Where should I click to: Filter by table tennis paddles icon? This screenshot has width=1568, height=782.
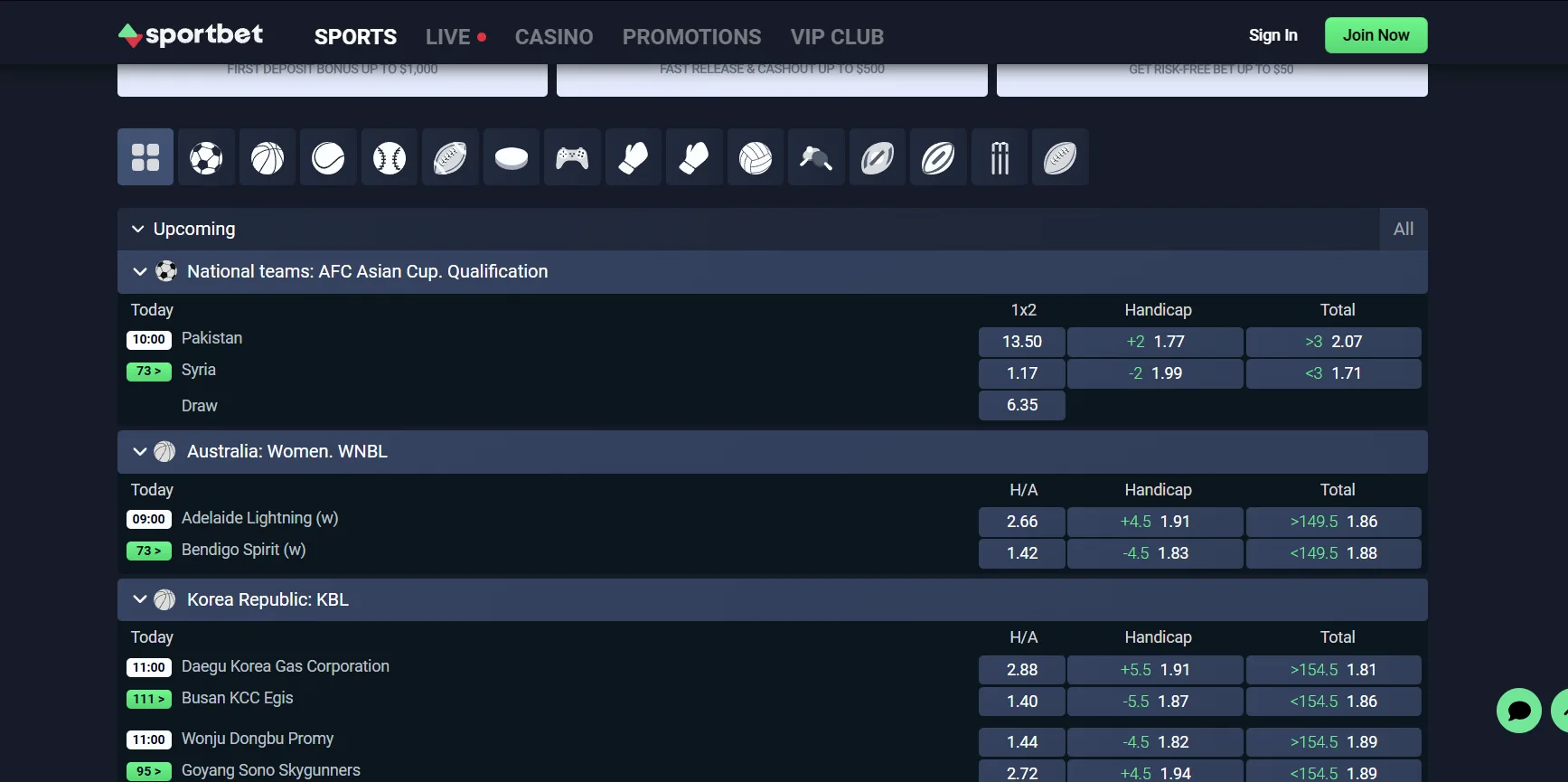point(816,157)
